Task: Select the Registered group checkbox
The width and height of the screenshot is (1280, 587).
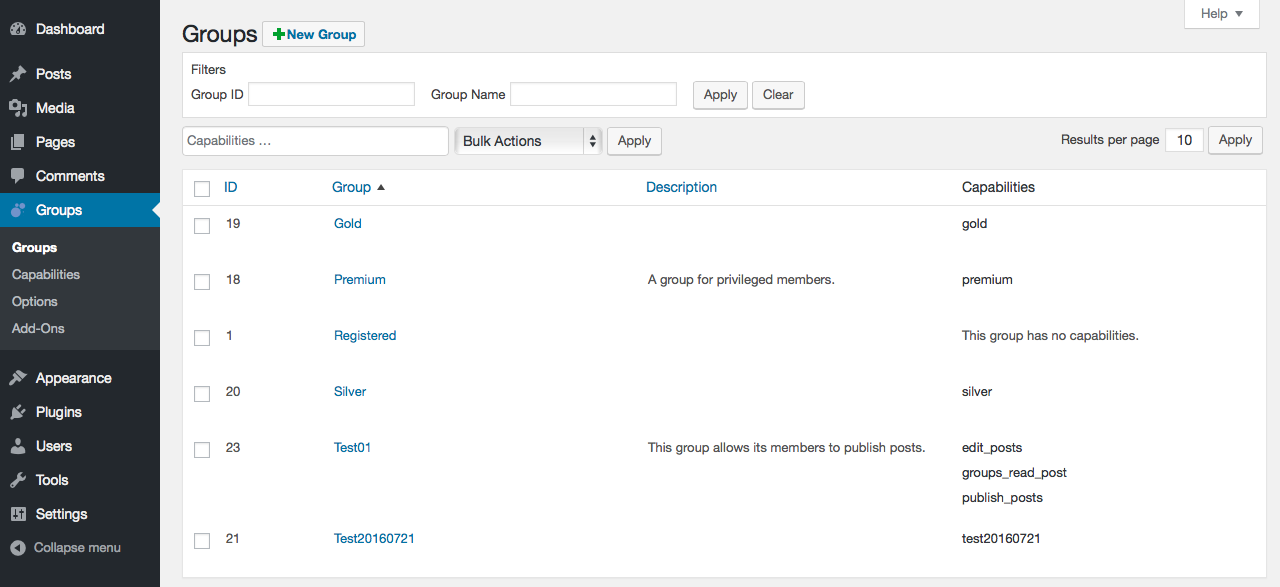Action: coord(202,338)
